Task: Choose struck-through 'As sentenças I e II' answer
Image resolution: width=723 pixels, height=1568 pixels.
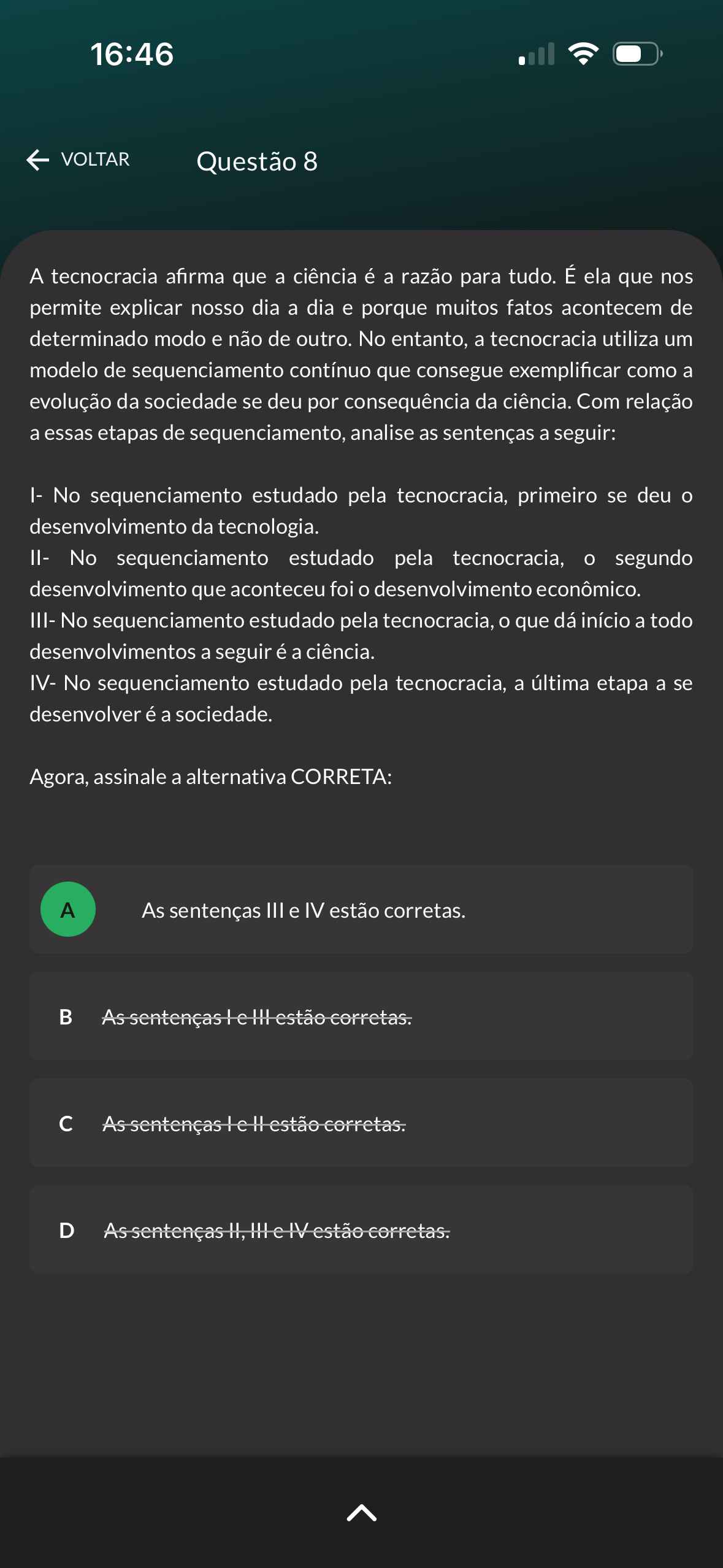Action: point(254,1124)
